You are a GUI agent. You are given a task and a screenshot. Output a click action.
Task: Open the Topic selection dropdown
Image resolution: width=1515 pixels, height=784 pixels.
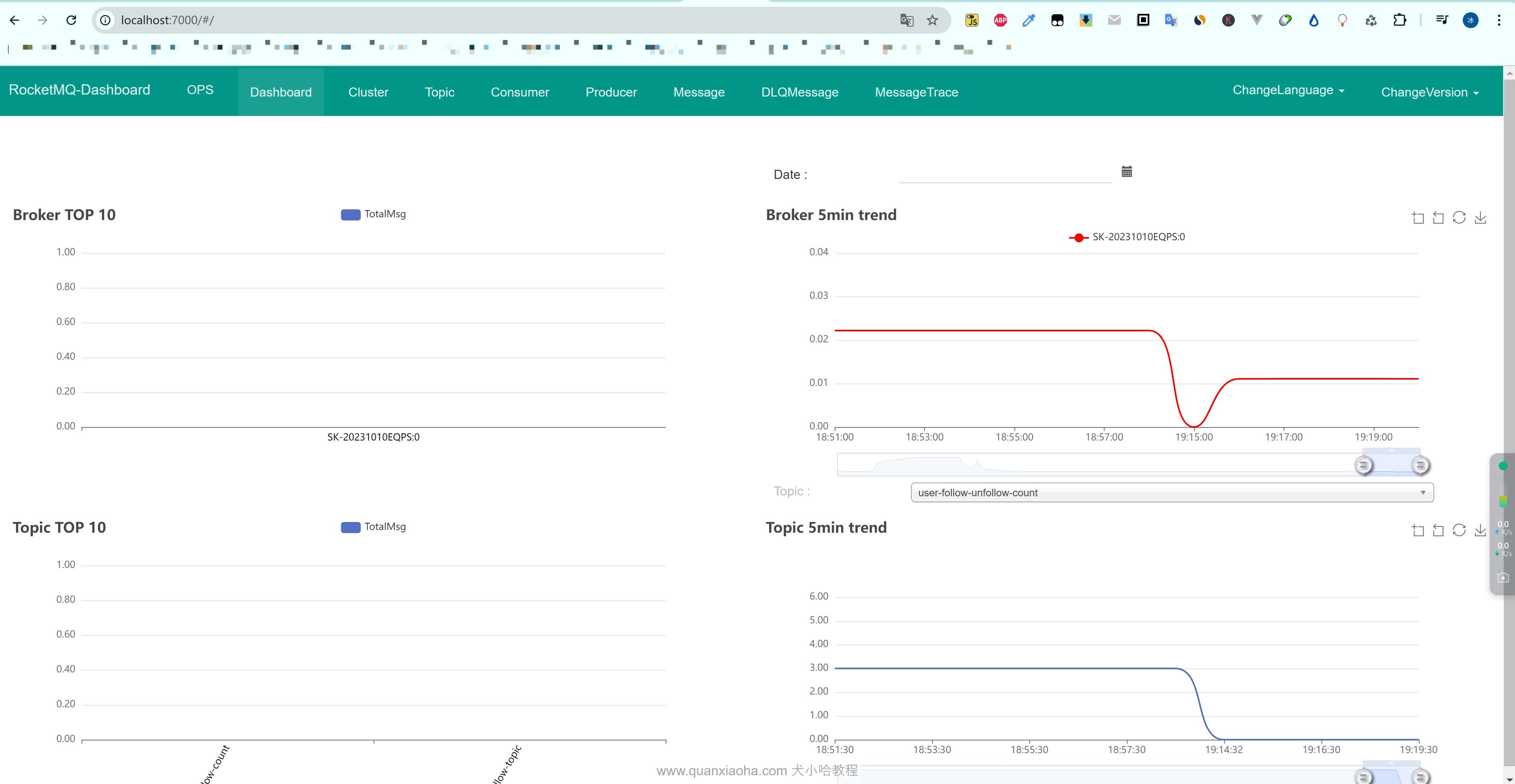[1171, 493]
